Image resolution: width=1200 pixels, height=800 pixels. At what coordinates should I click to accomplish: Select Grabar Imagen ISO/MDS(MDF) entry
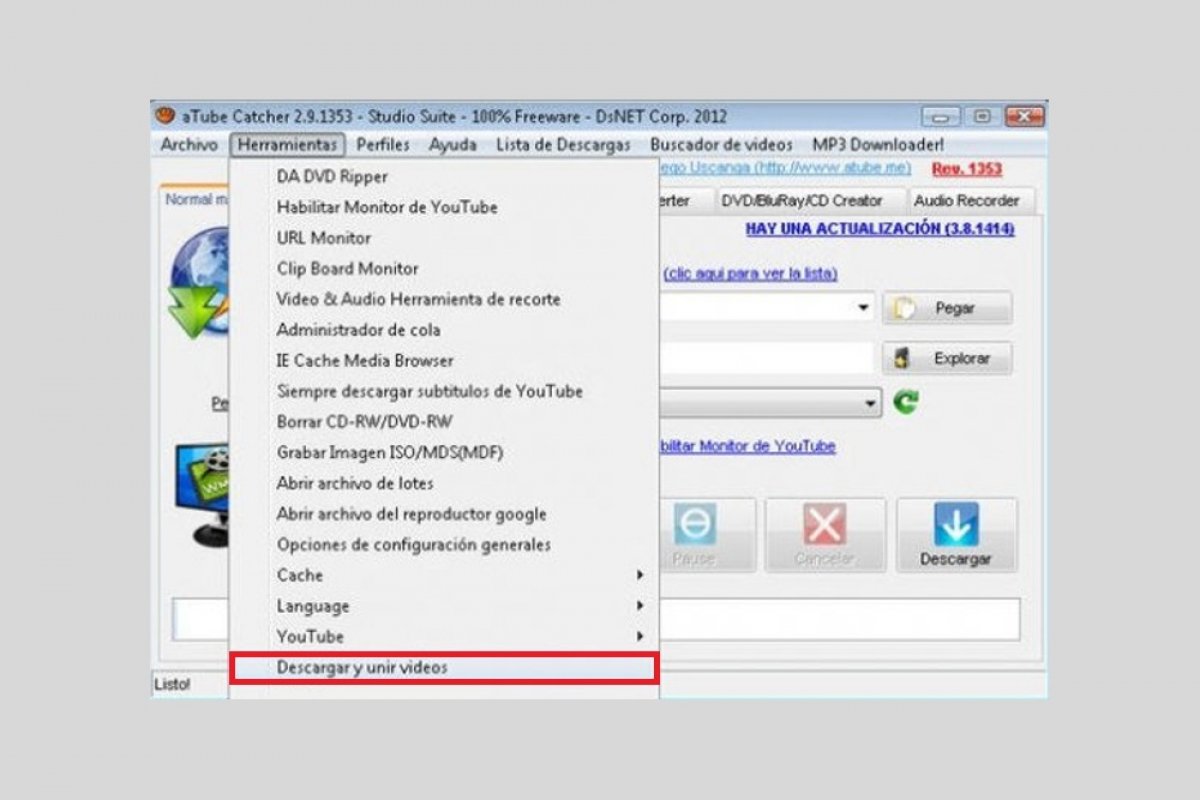444,453
